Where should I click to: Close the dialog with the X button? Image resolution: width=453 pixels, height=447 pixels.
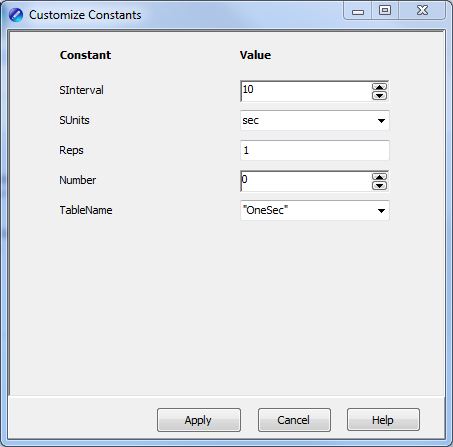(x=422, y=10)
